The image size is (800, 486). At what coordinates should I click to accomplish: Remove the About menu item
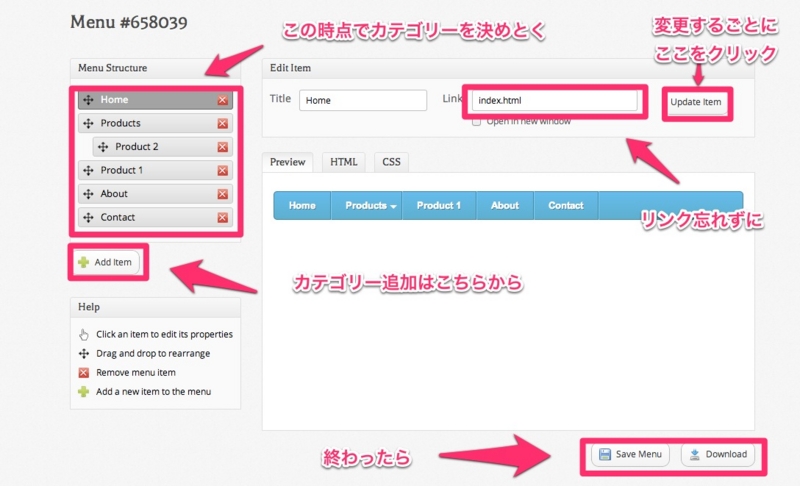[x=222, y=194]
